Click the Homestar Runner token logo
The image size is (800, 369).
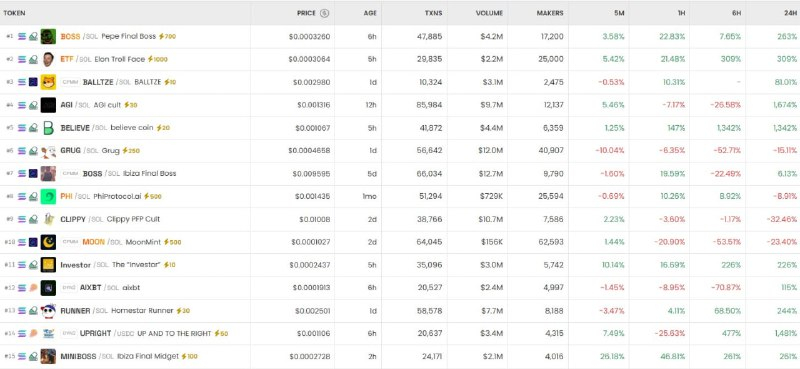point(48,310)
